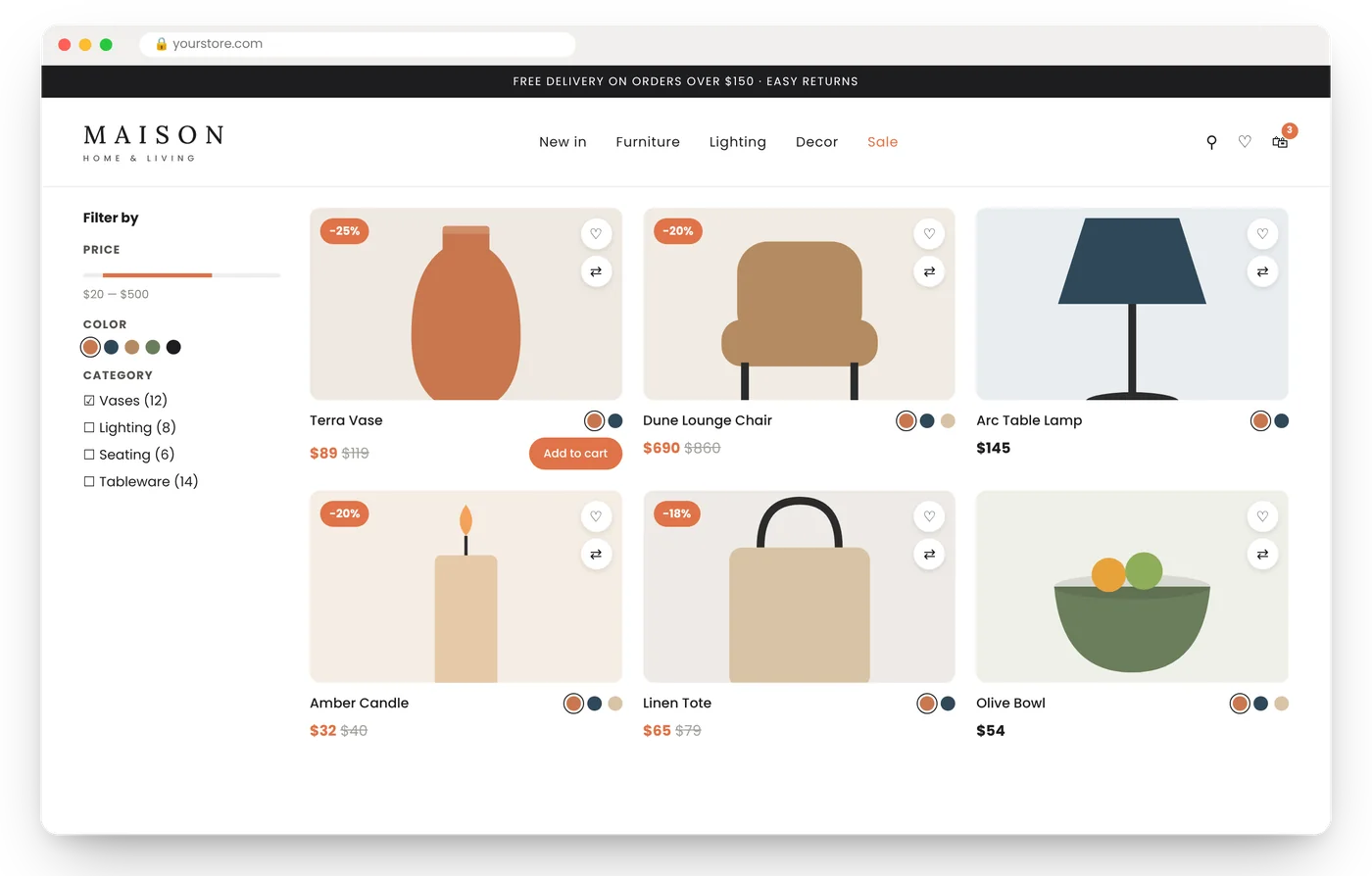Image resolution: width=1372 pixels, height=876 pixels.
Task: Choose navy variant for Amber Candle
Action: point(595,704)
